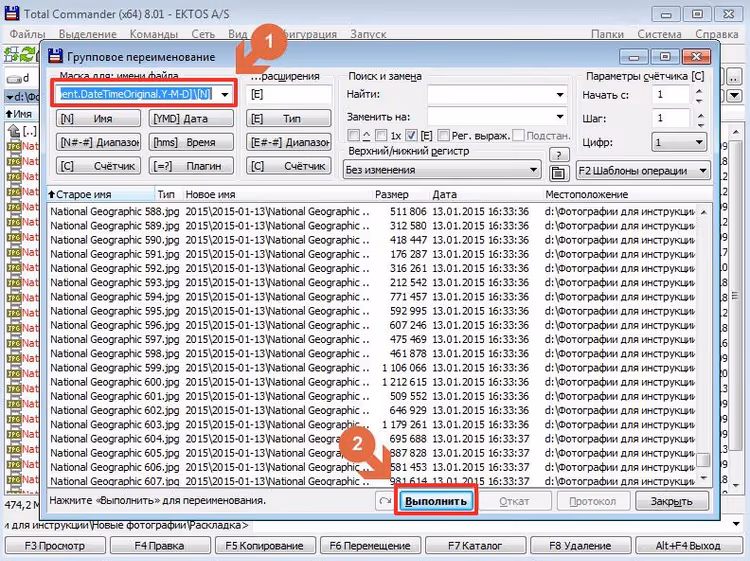
Task: Open the Без изменения case dropdown
Action: click(533, 170)
